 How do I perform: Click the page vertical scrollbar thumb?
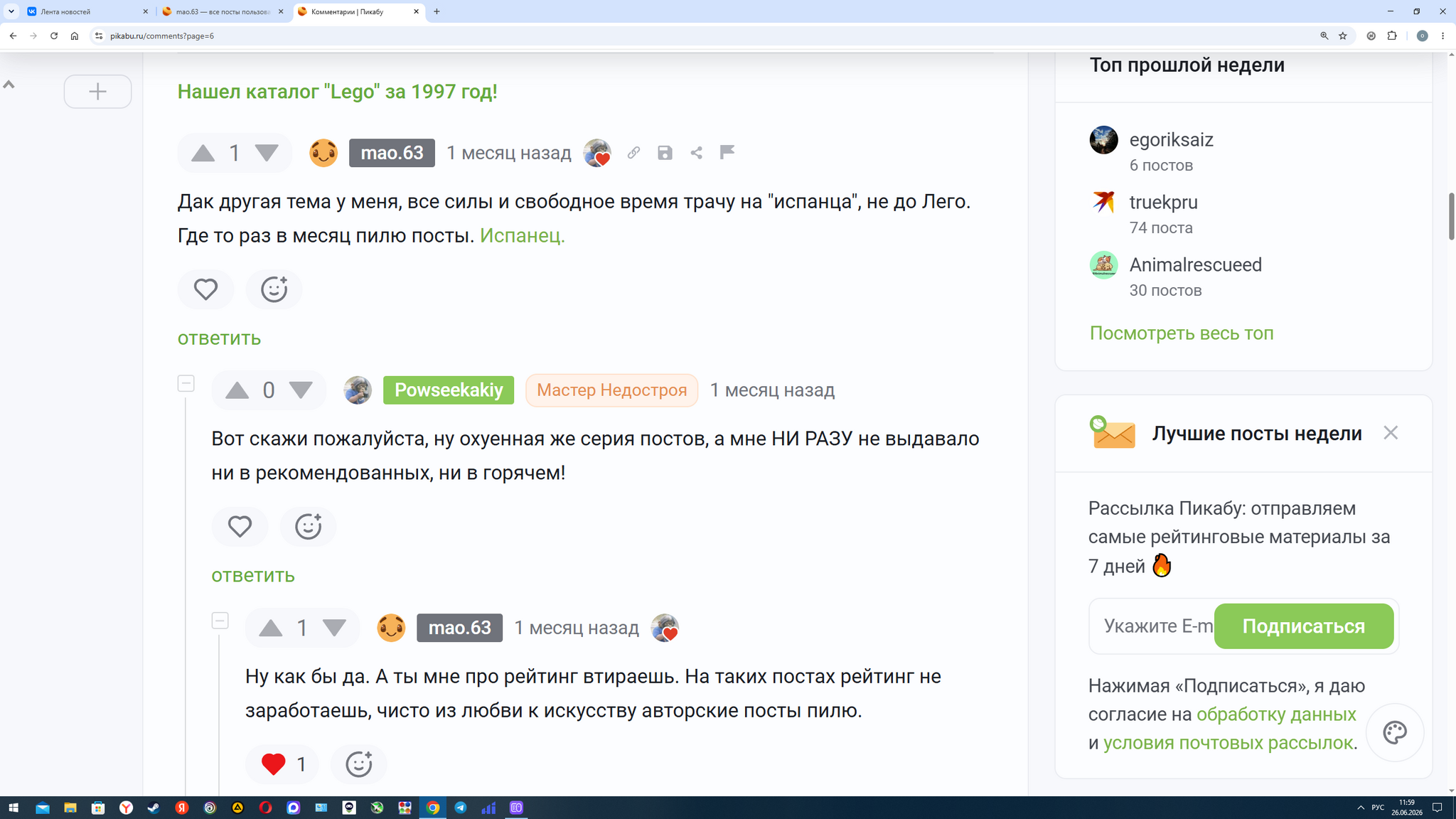coord(1451,216)
